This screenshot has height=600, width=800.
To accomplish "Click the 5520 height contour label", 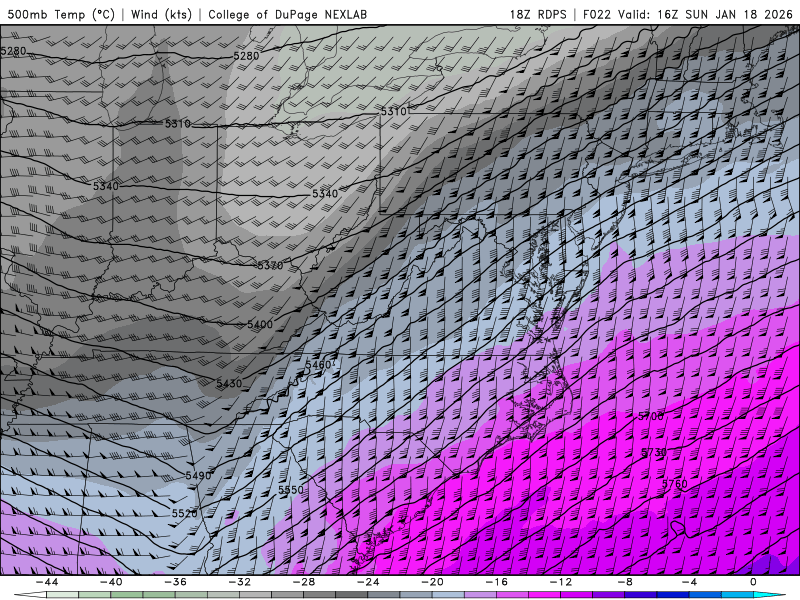I will (184, 513).
